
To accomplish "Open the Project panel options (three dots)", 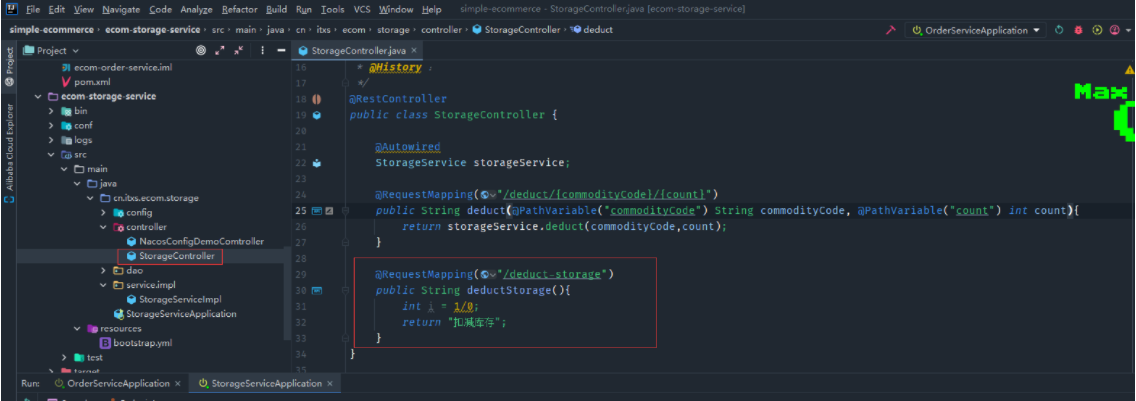I will pos(262,51).
